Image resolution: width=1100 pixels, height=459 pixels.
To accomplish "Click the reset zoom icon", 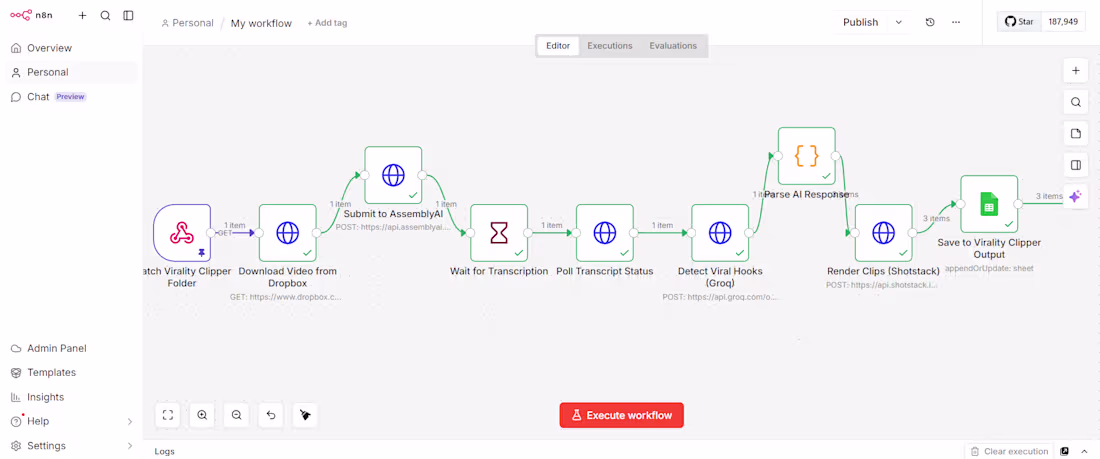I will pos(271,415).
